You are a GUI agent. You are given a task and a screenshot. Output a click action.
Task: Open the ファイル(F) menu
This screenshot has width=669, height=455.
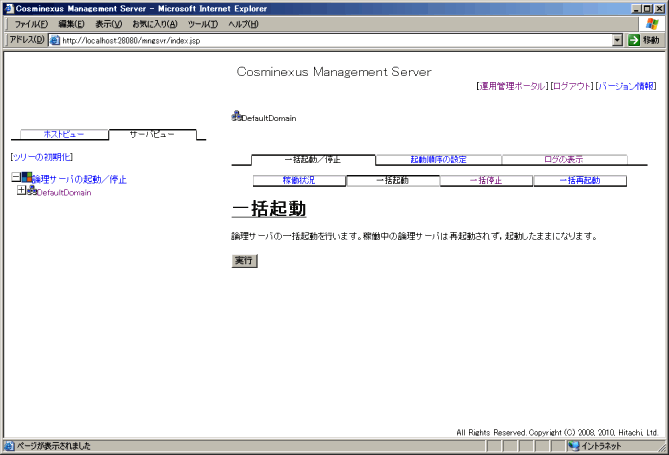coord(31,24)
